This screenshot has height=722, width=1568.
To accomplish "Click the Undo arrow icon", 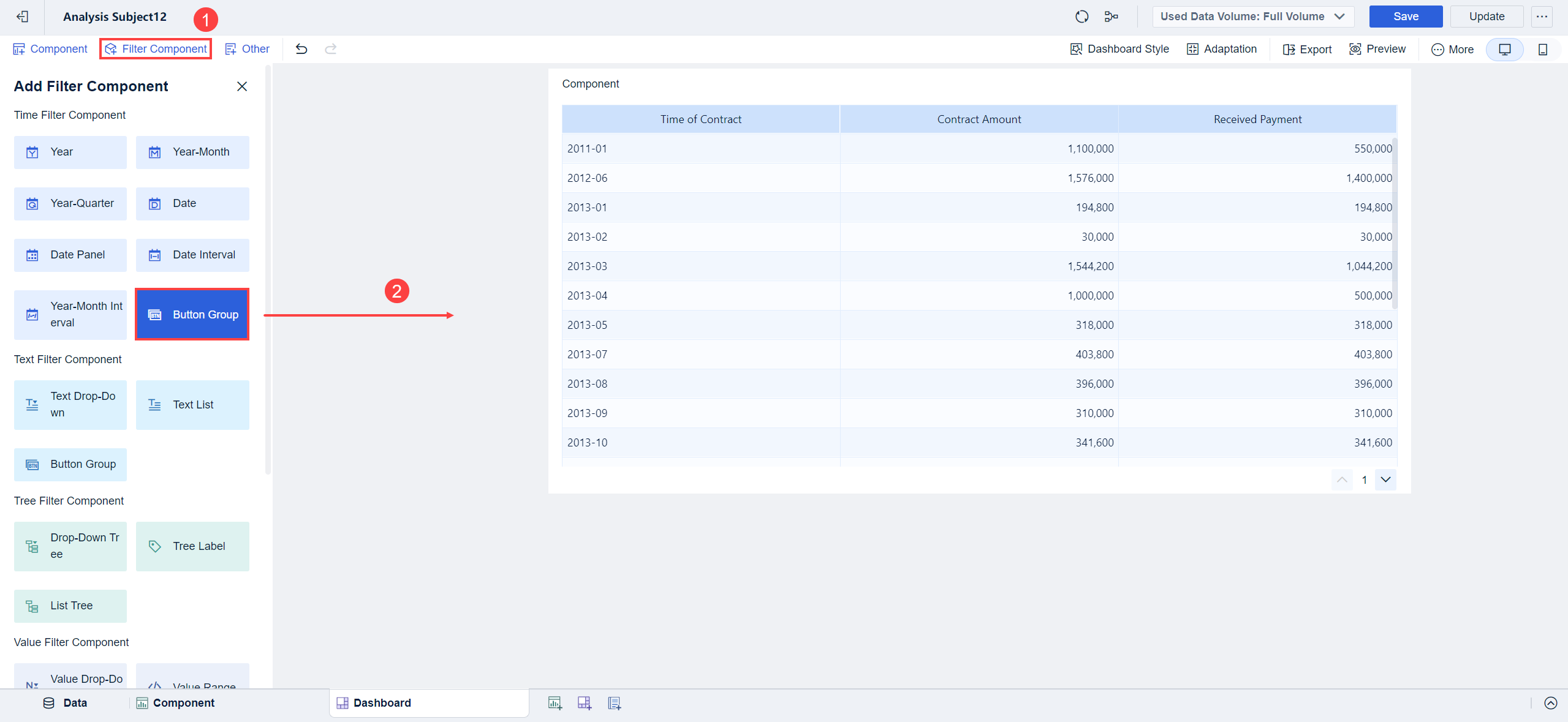I will pos(301,49).
